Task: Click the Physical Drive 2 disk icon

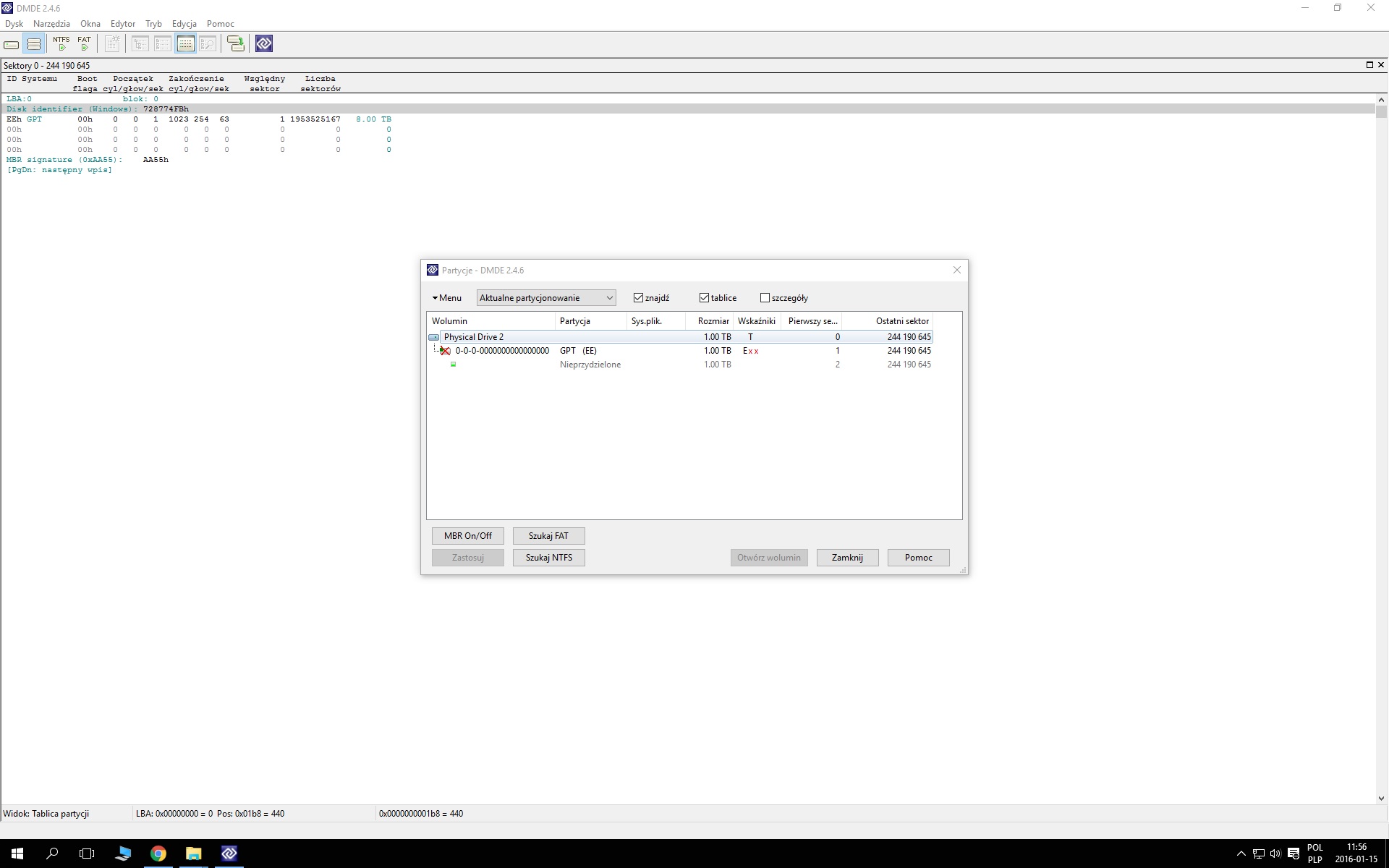Action: (x=434, y=337)
